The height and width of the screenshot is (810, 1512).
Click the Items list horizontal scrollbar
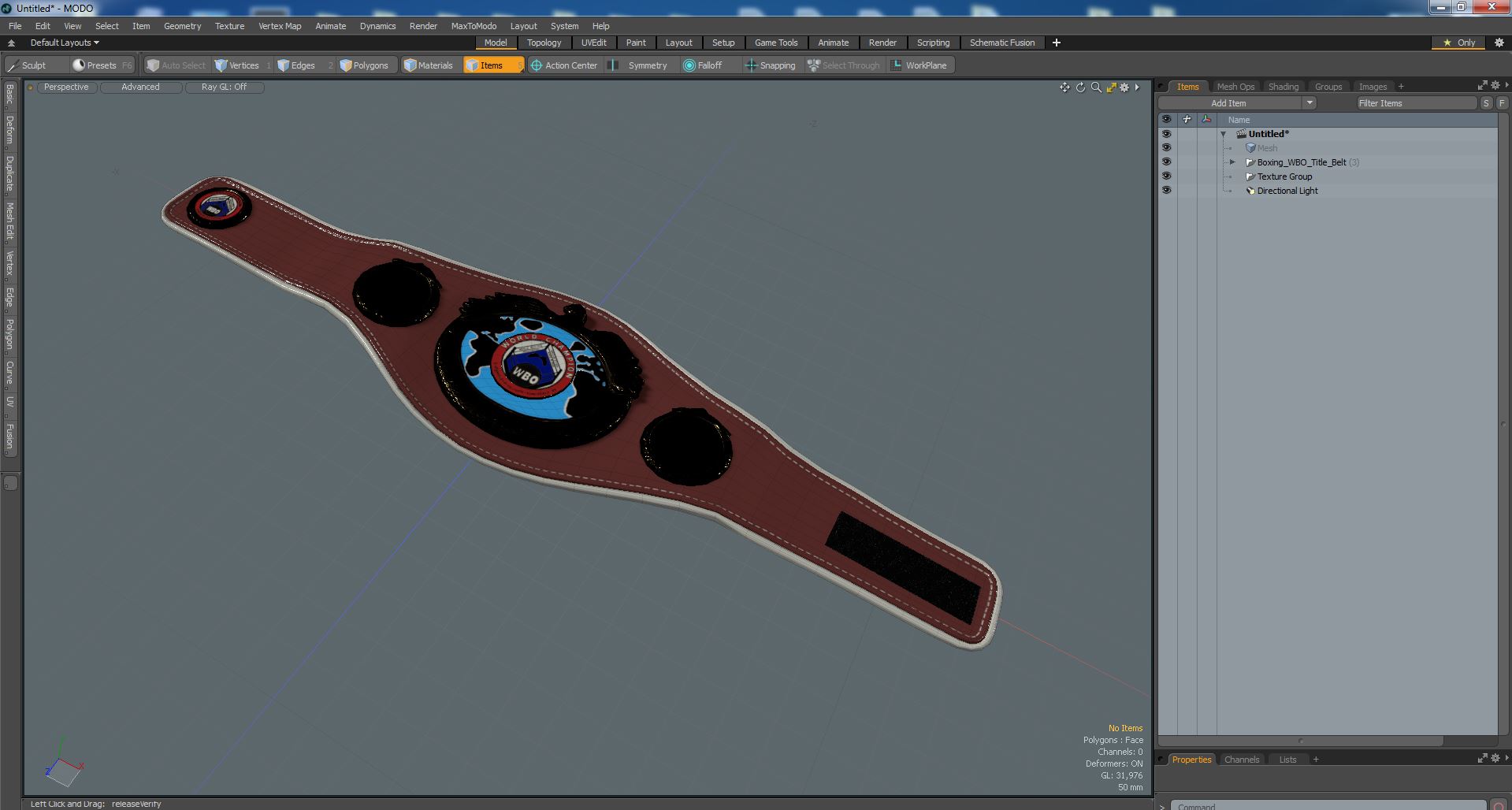[1300, 741]
